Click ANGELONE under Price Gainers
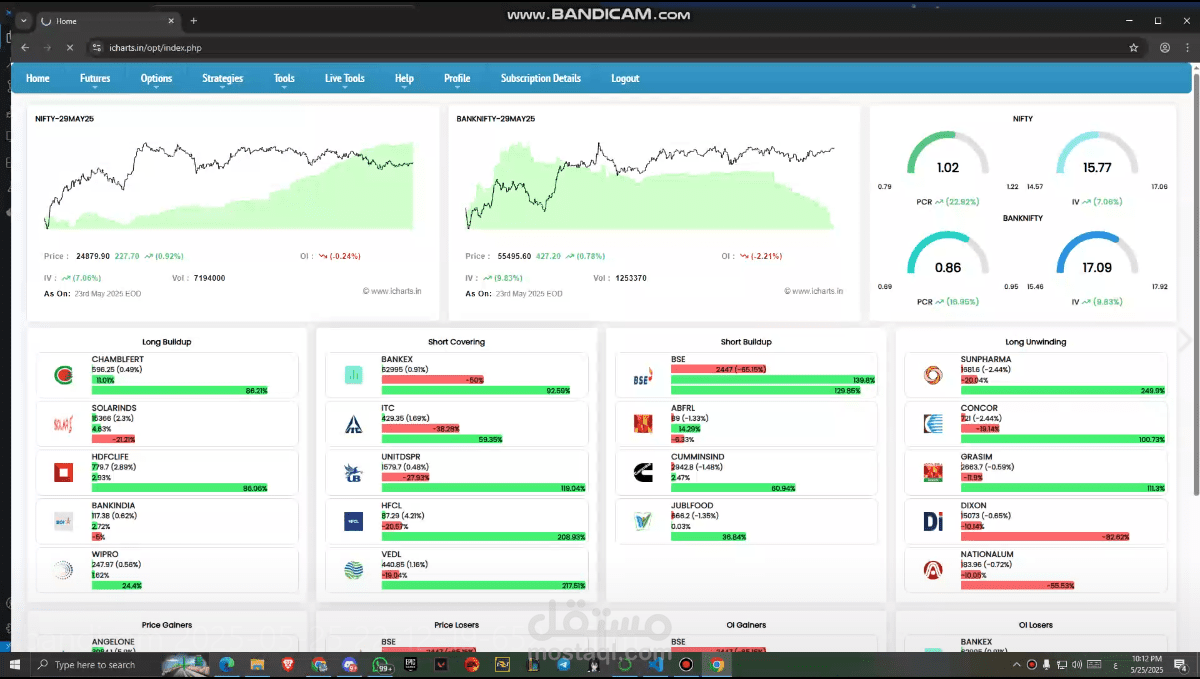This screenshot has height=679, width=1200. click(111, 642)
